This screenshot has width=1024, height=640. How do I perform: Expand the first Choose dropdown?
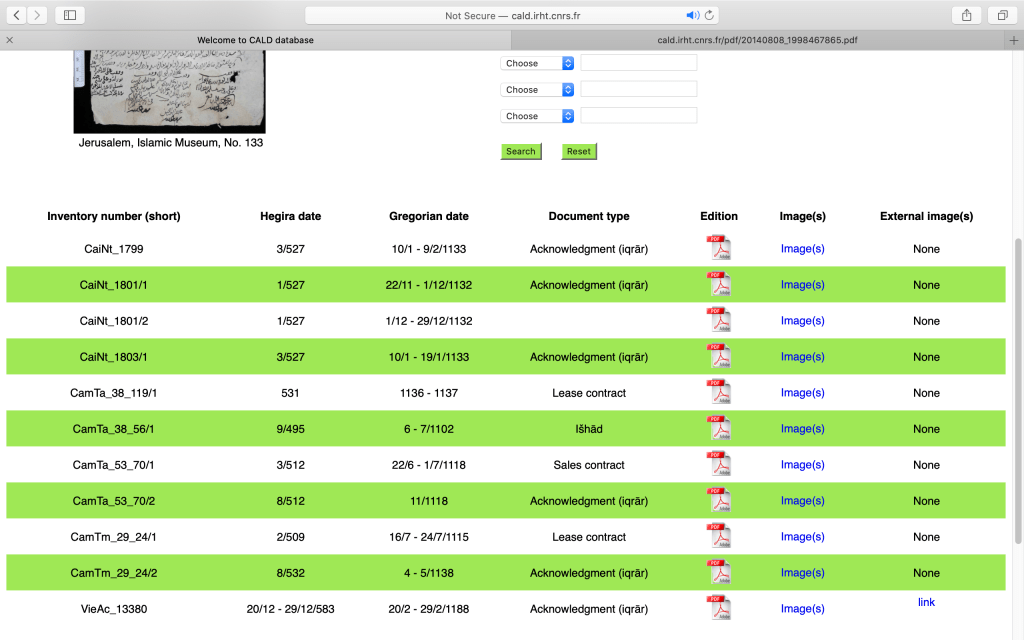(x=537, y=63)
